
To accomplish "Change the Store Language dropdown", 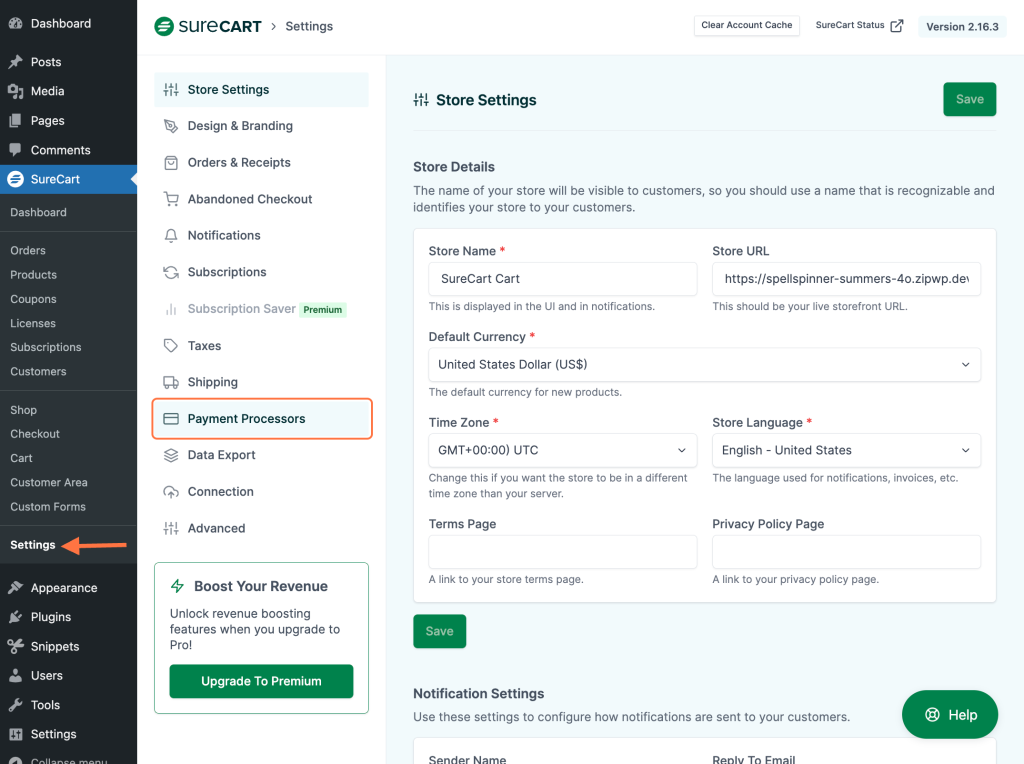I will coord(846,450).
